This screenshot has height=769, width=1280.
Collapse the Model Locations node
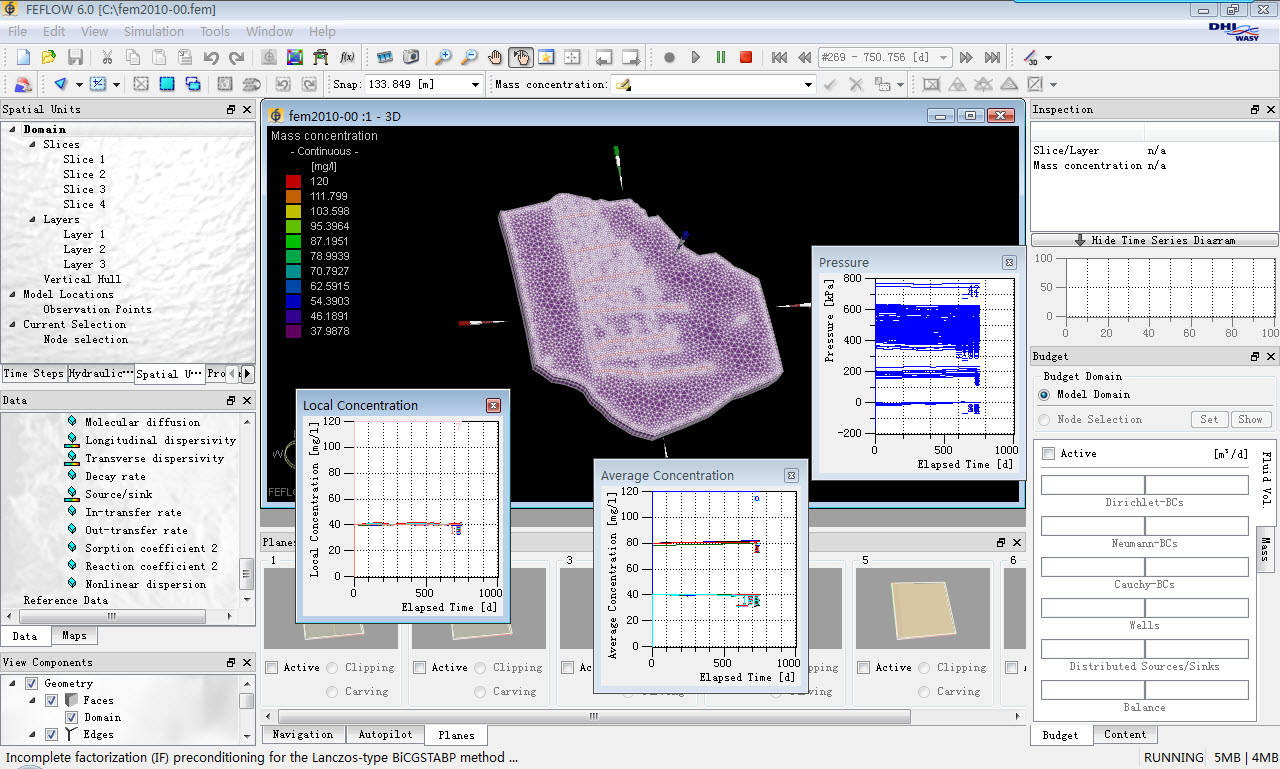13,295
